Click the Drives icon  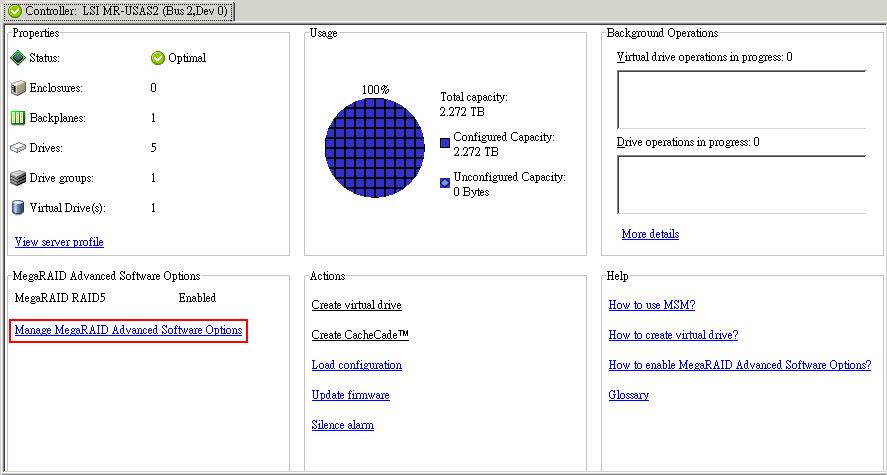(x=18, y=148)
